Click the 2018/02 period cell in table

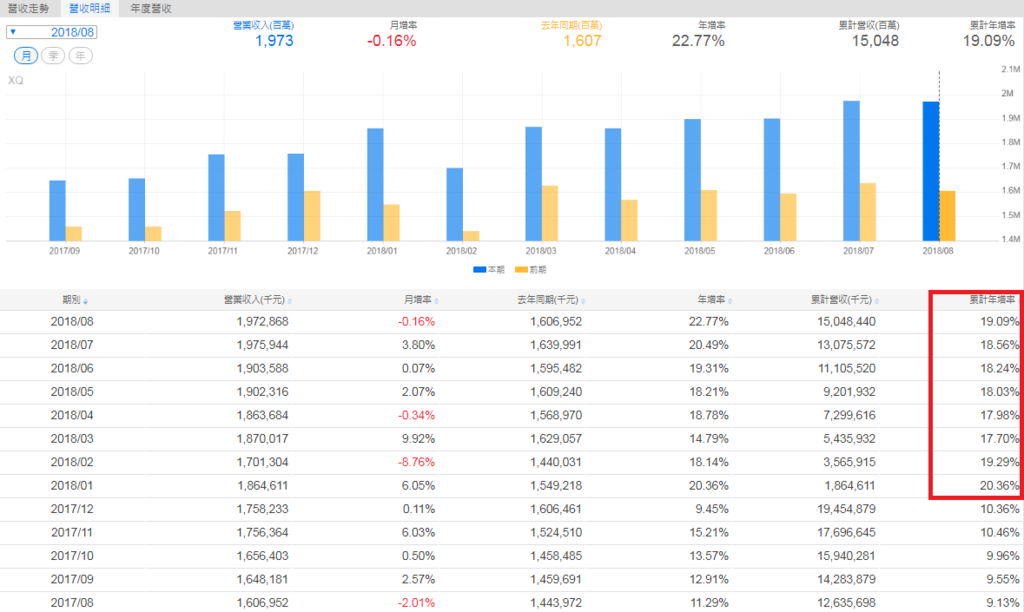point(72,462)
